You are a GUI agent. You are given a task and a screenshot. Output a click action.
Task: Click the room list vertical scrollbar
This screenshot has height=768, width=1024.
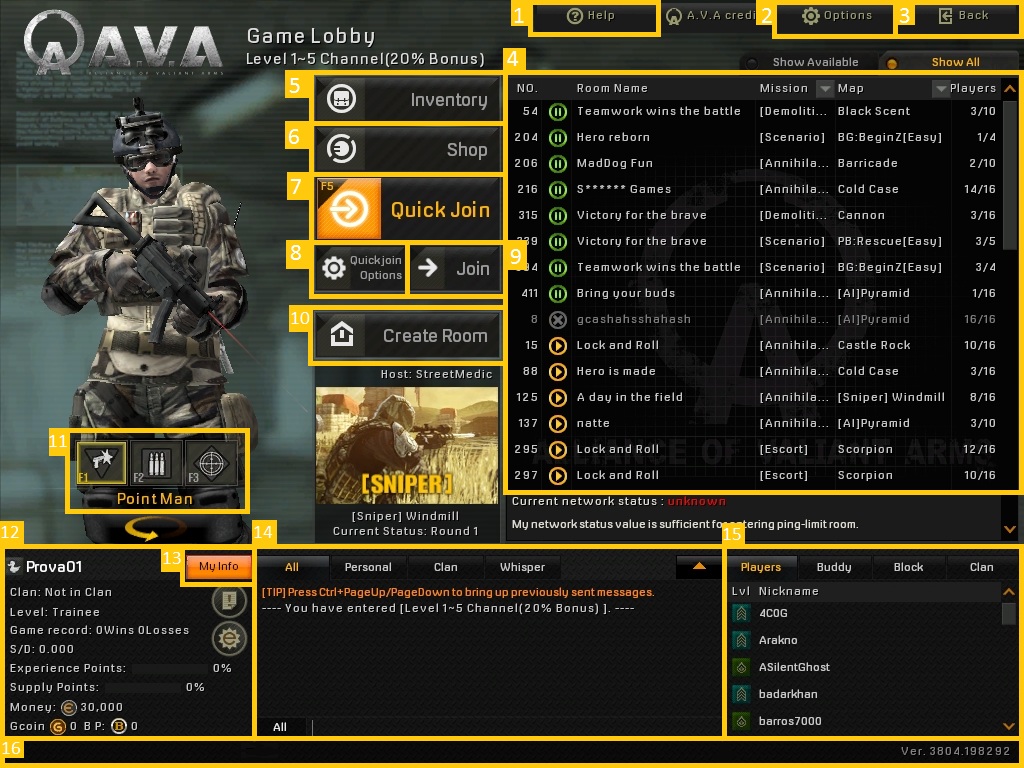1009,180
